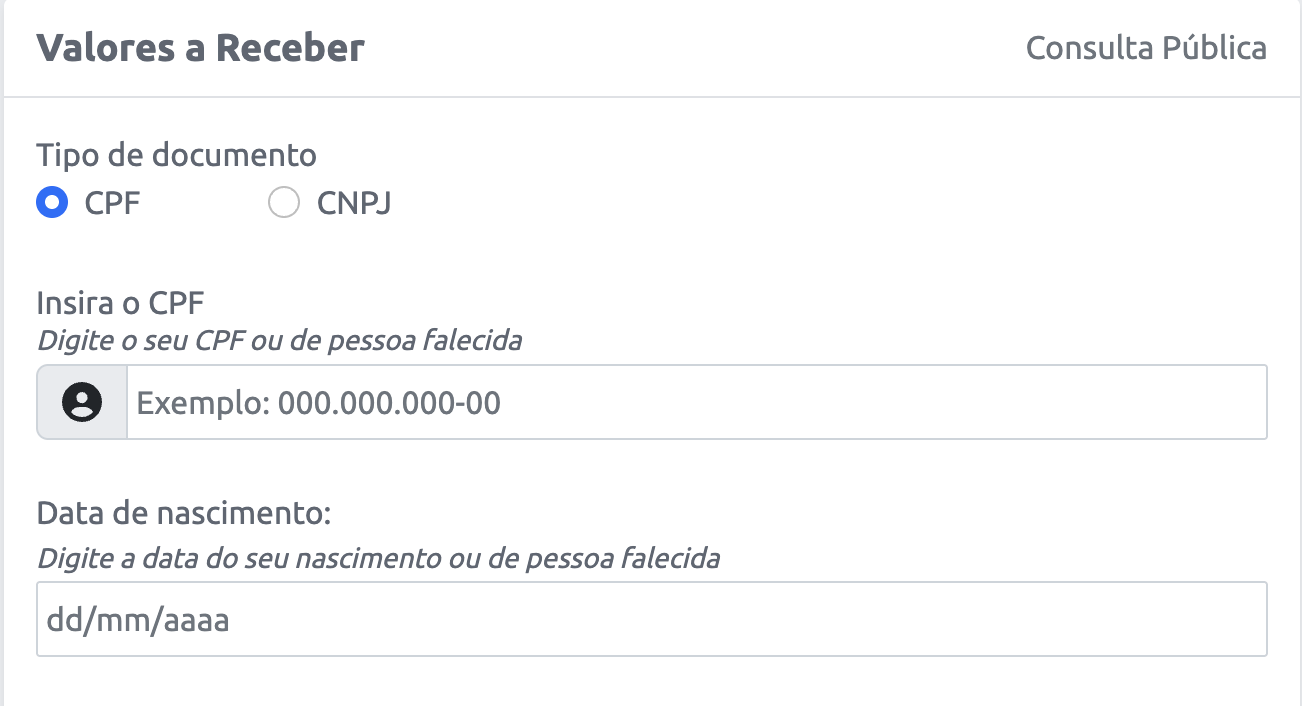Click the birth date helper text
Screen dimensions: 1302x706
(x=378, y=559)
